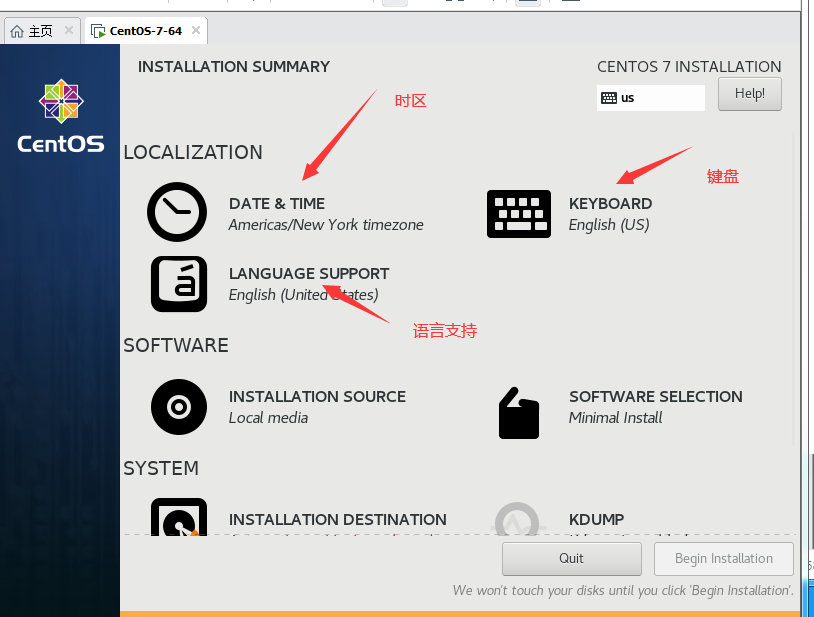Open Software Selection package icon
This screenshot has height=617, width=814.
point(519,413)
